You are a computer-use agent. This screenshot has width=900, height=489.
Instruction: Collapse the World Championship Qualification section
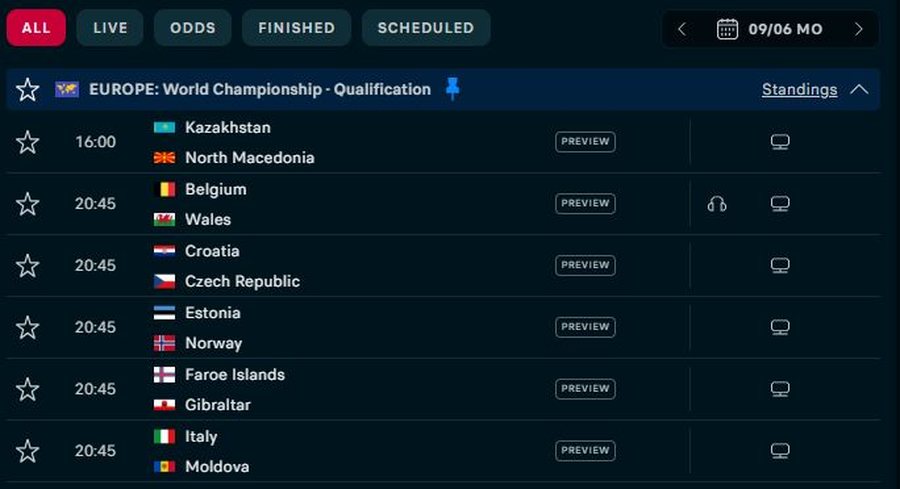859,90
